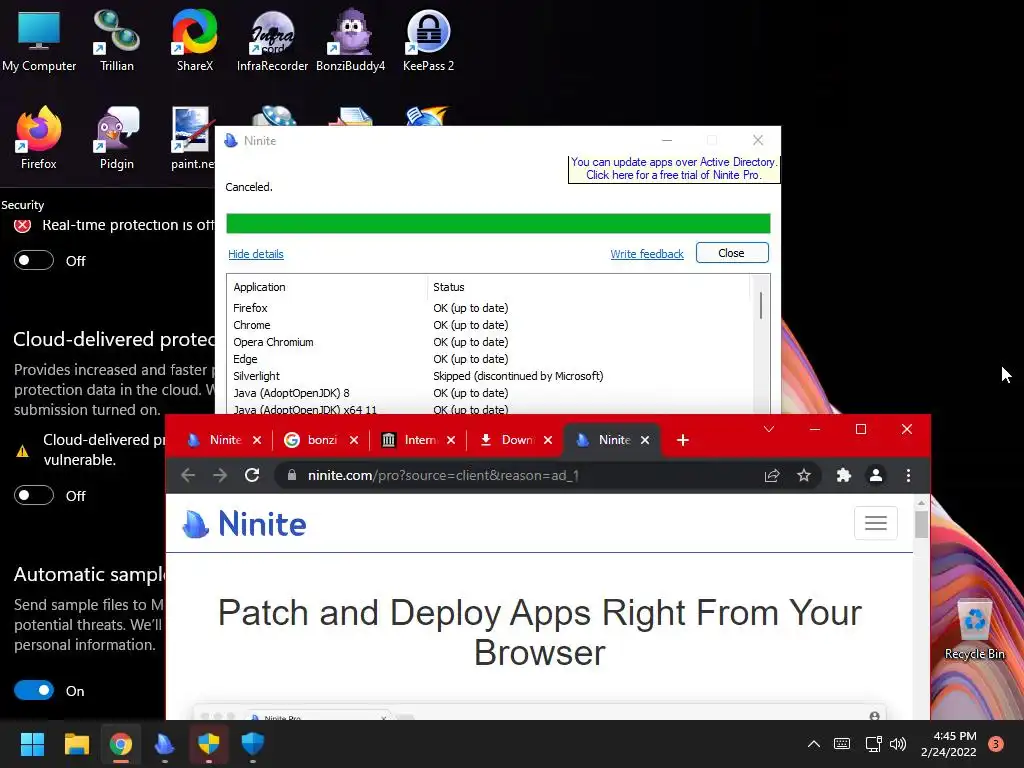Open the KeePass 2 desktop shortcut
The height and width of the screenshot is (768, 1024).
click(428, 40)
